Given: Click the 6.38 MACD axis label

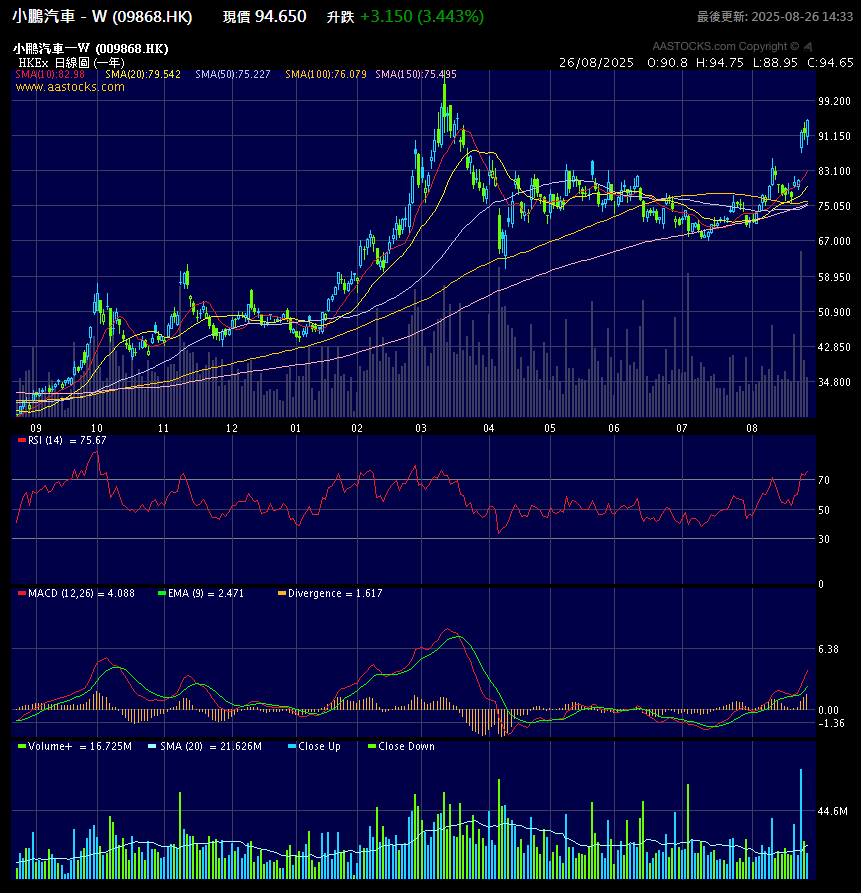Looking at the screenshot, I should coord(829,649).
